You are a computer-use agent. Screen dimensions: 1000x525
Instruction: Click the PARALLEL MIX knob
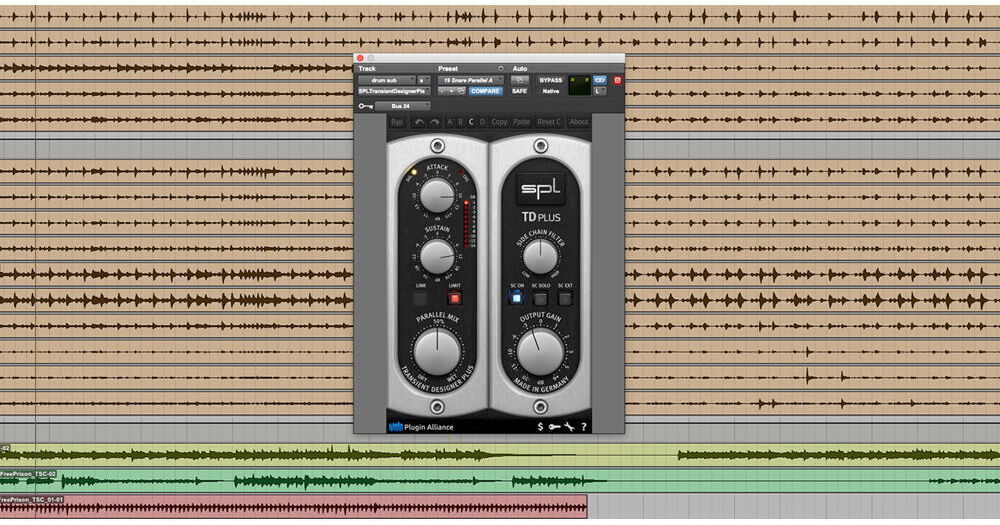pyautogui.click(x=438, y=352)
